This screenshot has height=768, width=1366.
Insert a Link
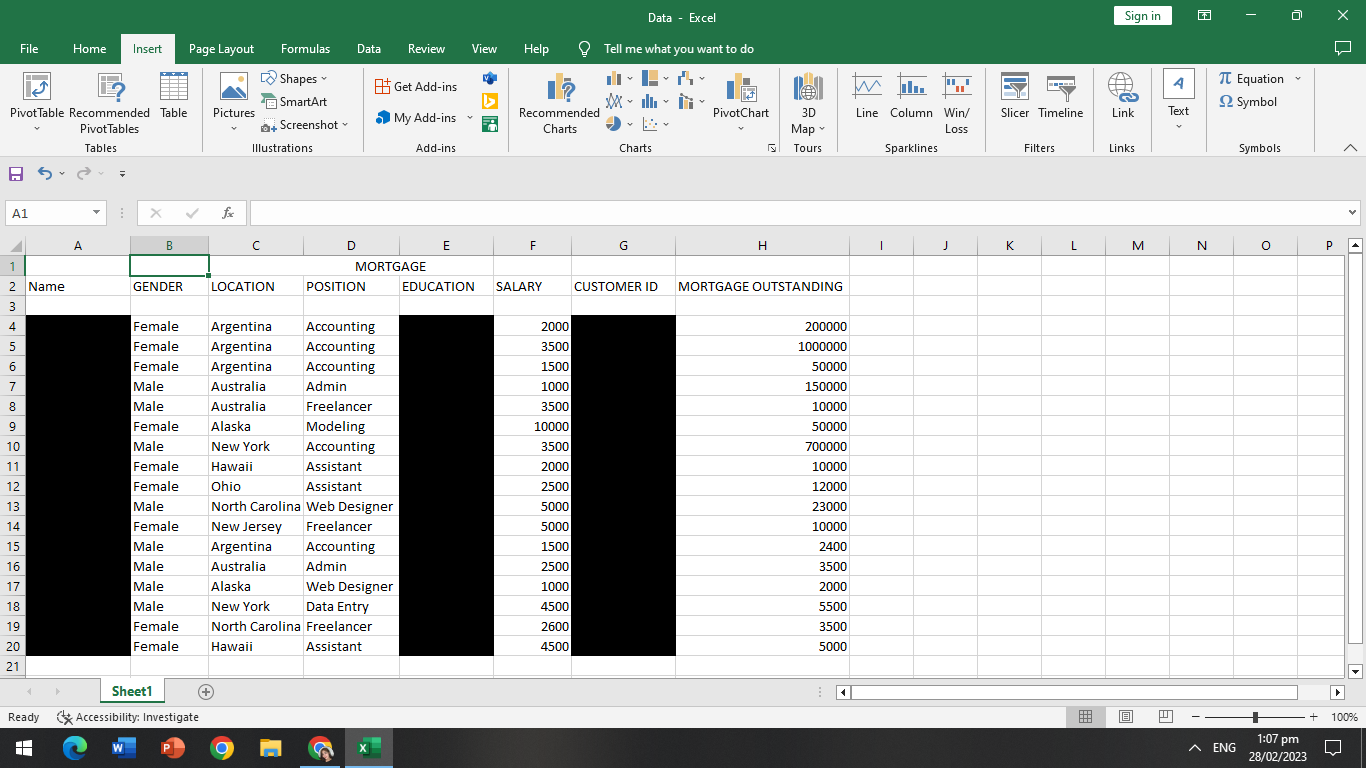pyautogui.click(x=1123, y=96)
